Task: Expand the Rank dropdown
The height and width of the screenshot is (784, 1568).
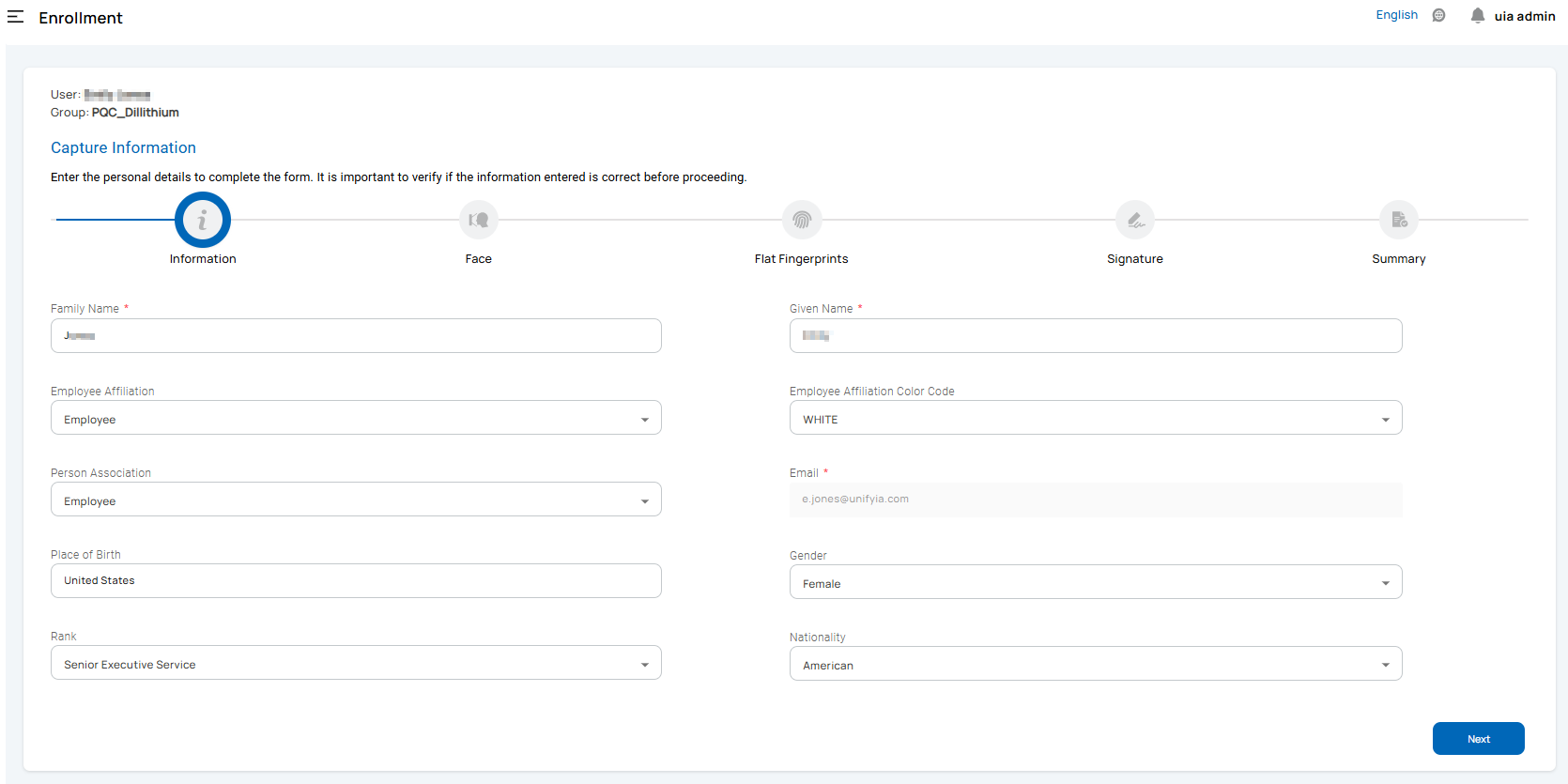Action: [x=356, y=664]
